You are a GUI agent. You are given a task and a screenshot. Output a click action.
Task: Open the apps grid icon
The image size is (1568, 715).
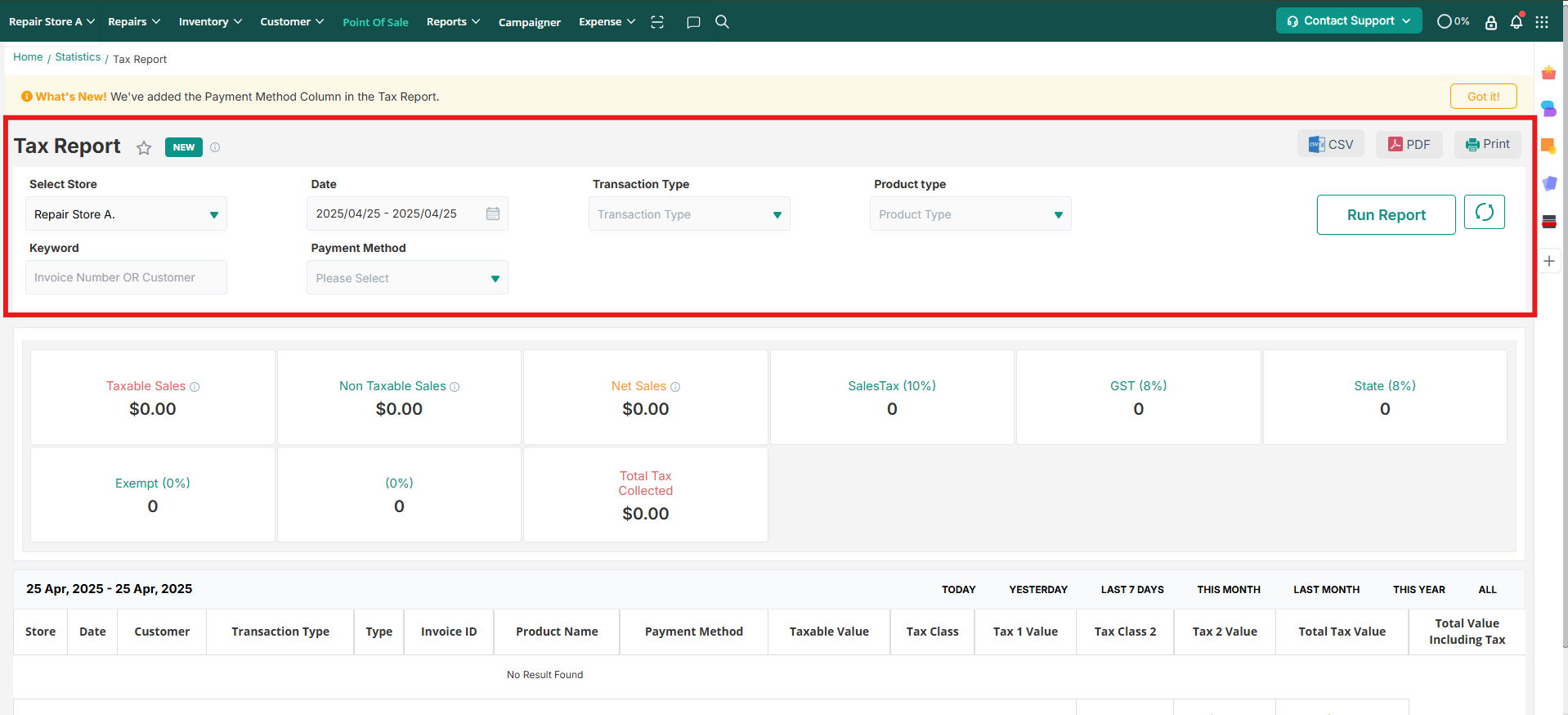coord(1542,22)
